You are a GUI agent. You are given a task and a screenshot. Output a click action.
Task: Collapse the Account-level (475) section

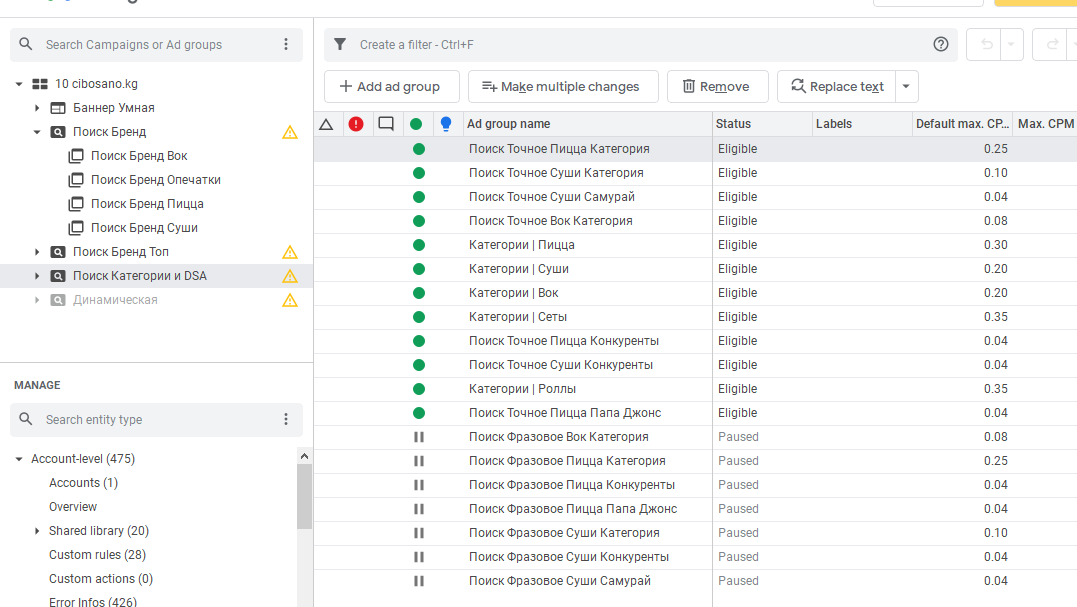point(19,459)
